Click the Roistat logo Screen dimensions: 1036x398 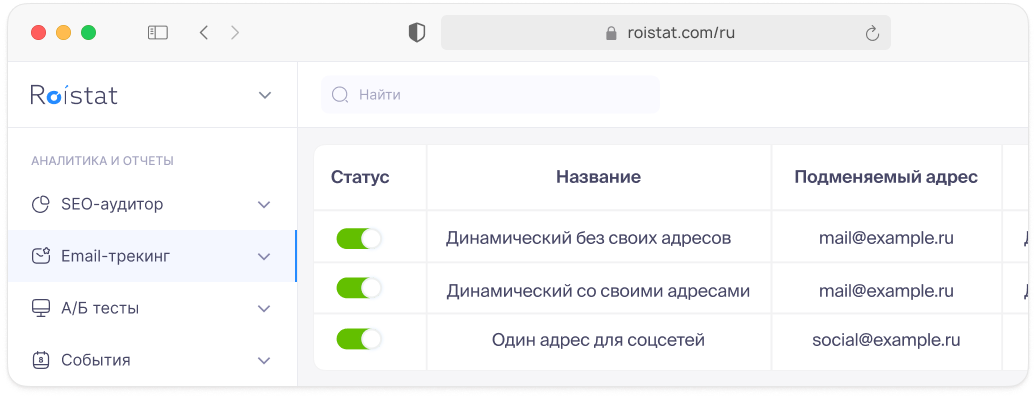(x=74, y=95)
